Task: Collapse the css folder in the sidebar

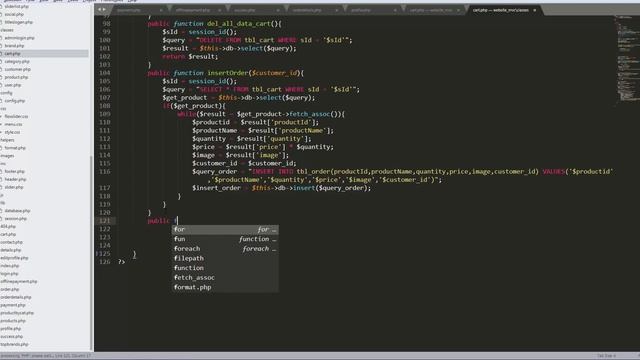Action: [3, 109]
